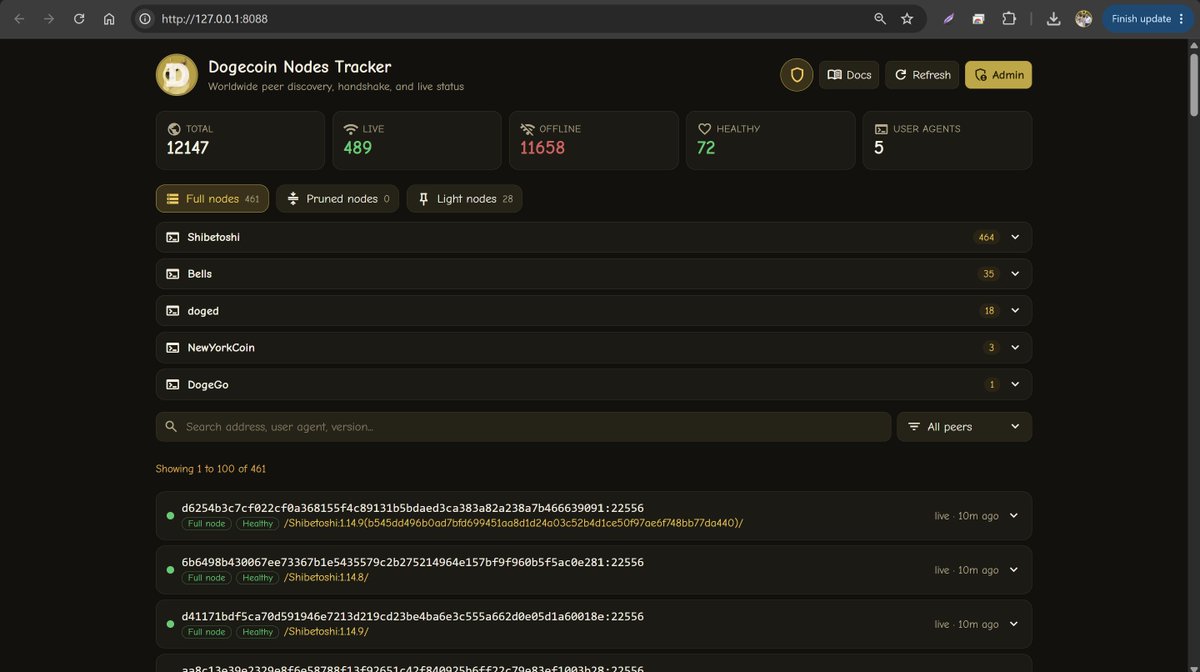This screenshot has height=672, width=1200.
Task: Open the Docs page
Action: (x=849, y=75)
